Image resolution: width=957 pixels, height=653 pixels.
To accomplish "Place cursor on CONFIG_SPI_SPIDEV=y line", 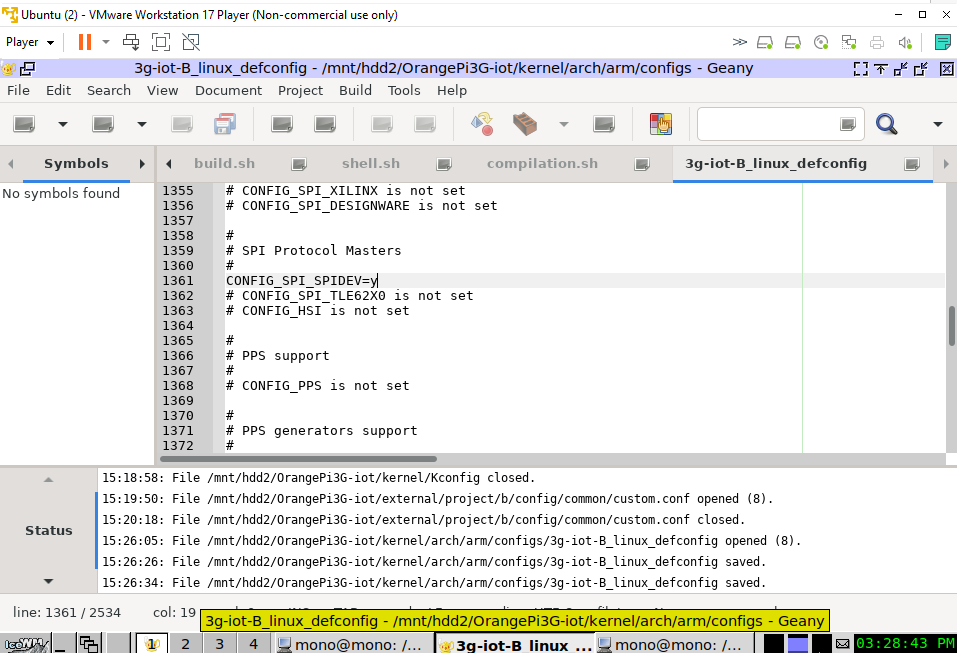I will pos(302,281).
